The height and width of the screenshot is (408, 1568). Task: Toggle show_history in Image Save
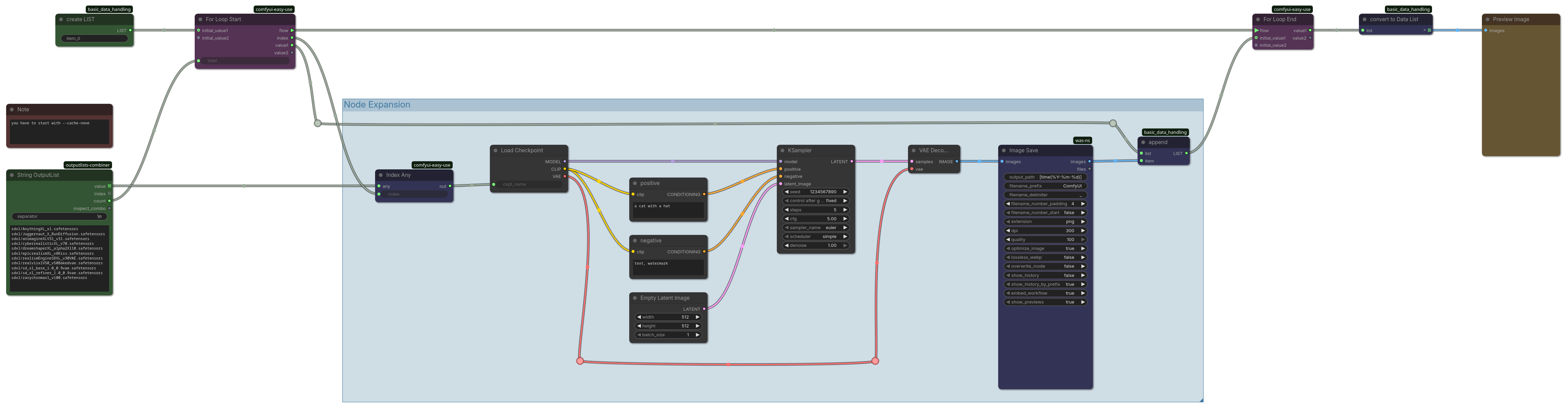pos(1045,276)
